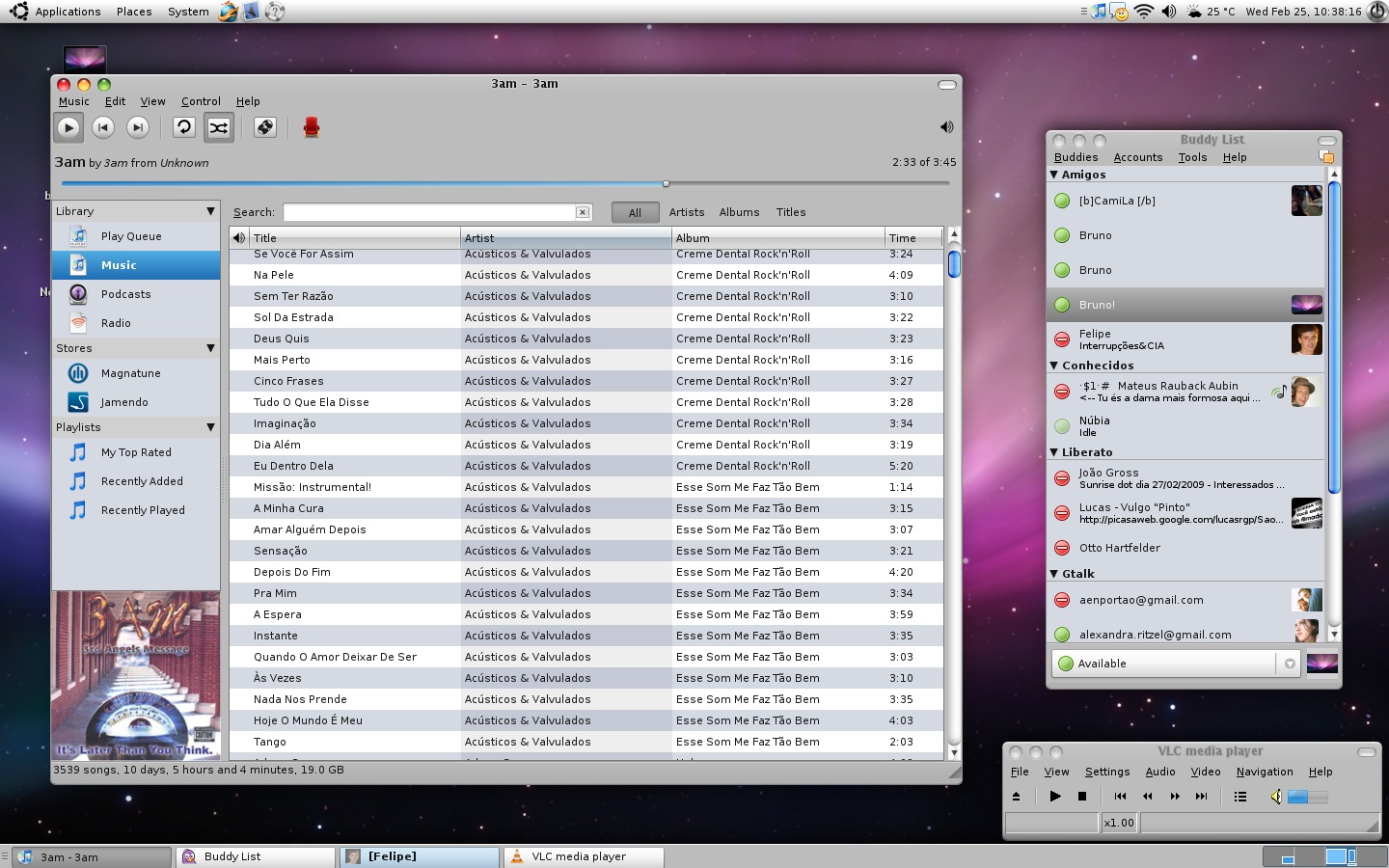The image size is (1389, 868).
Task: Collapse the Library section arrow
Action: click(210, 211)
